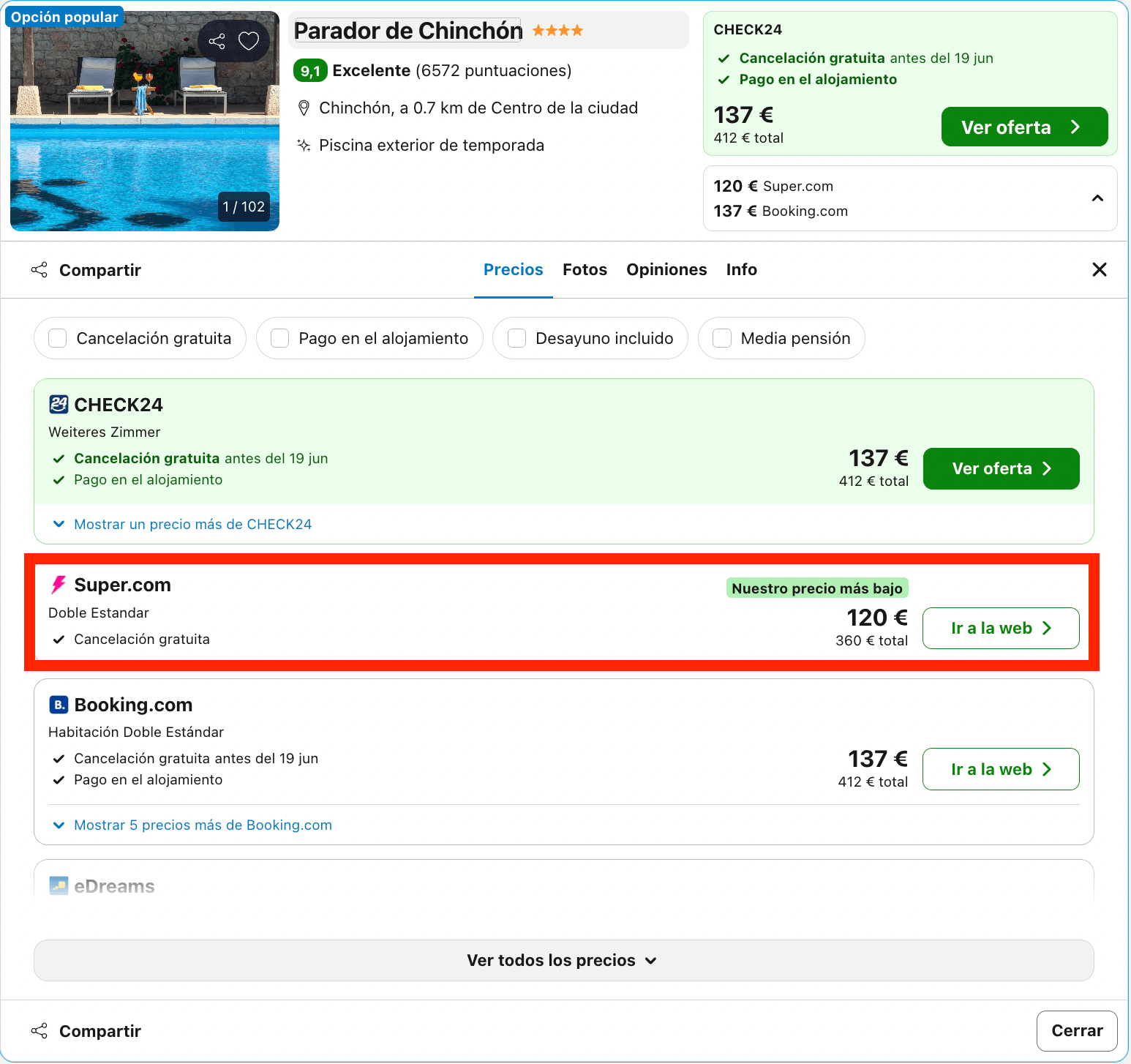Click the eDreams provider name
Viewport: 1131px width, 1064px height.
(x=114, y=886)
